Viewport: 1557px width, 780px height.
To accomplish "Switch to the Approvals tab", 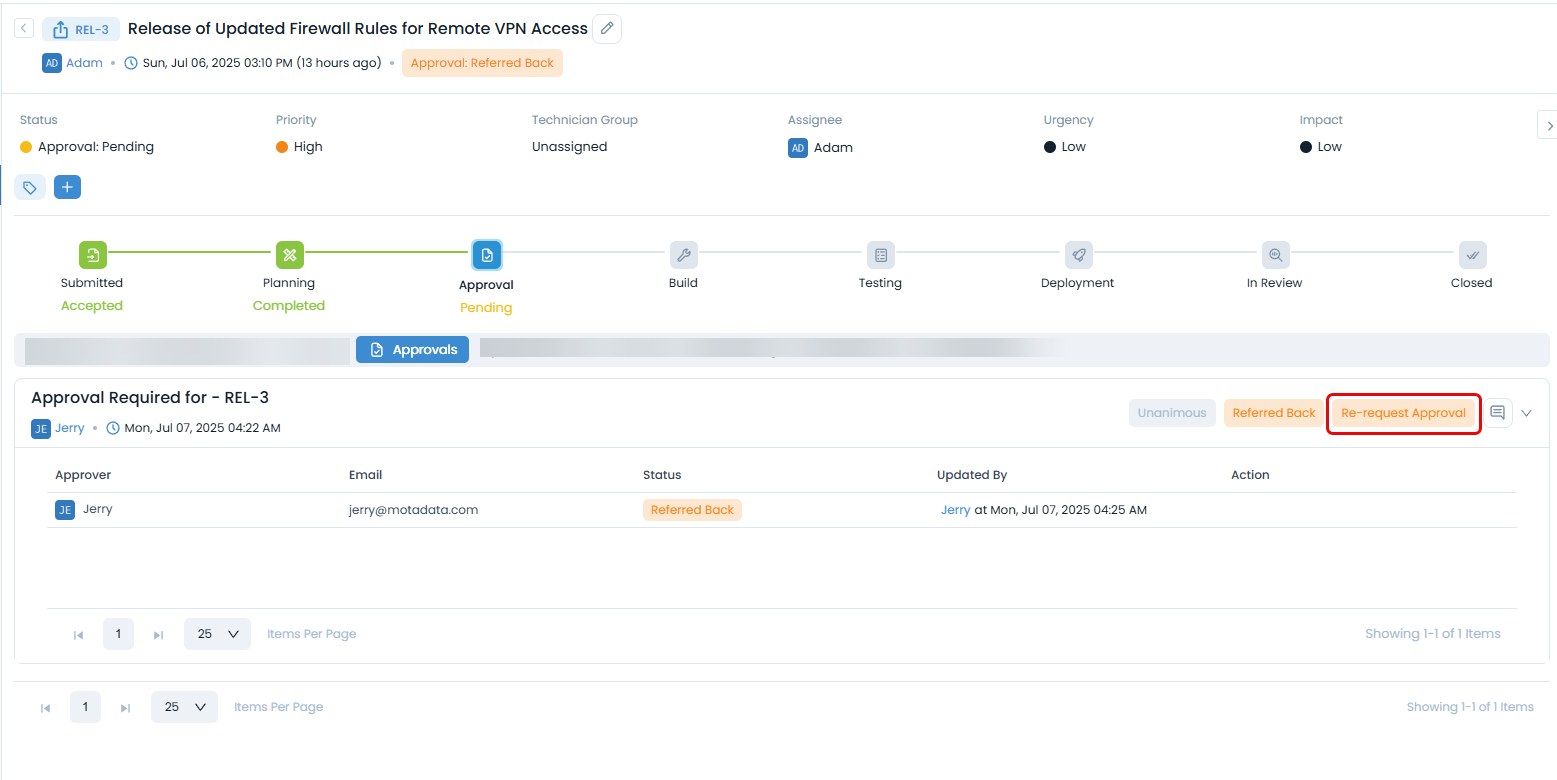I will click(x=412, y=350).
